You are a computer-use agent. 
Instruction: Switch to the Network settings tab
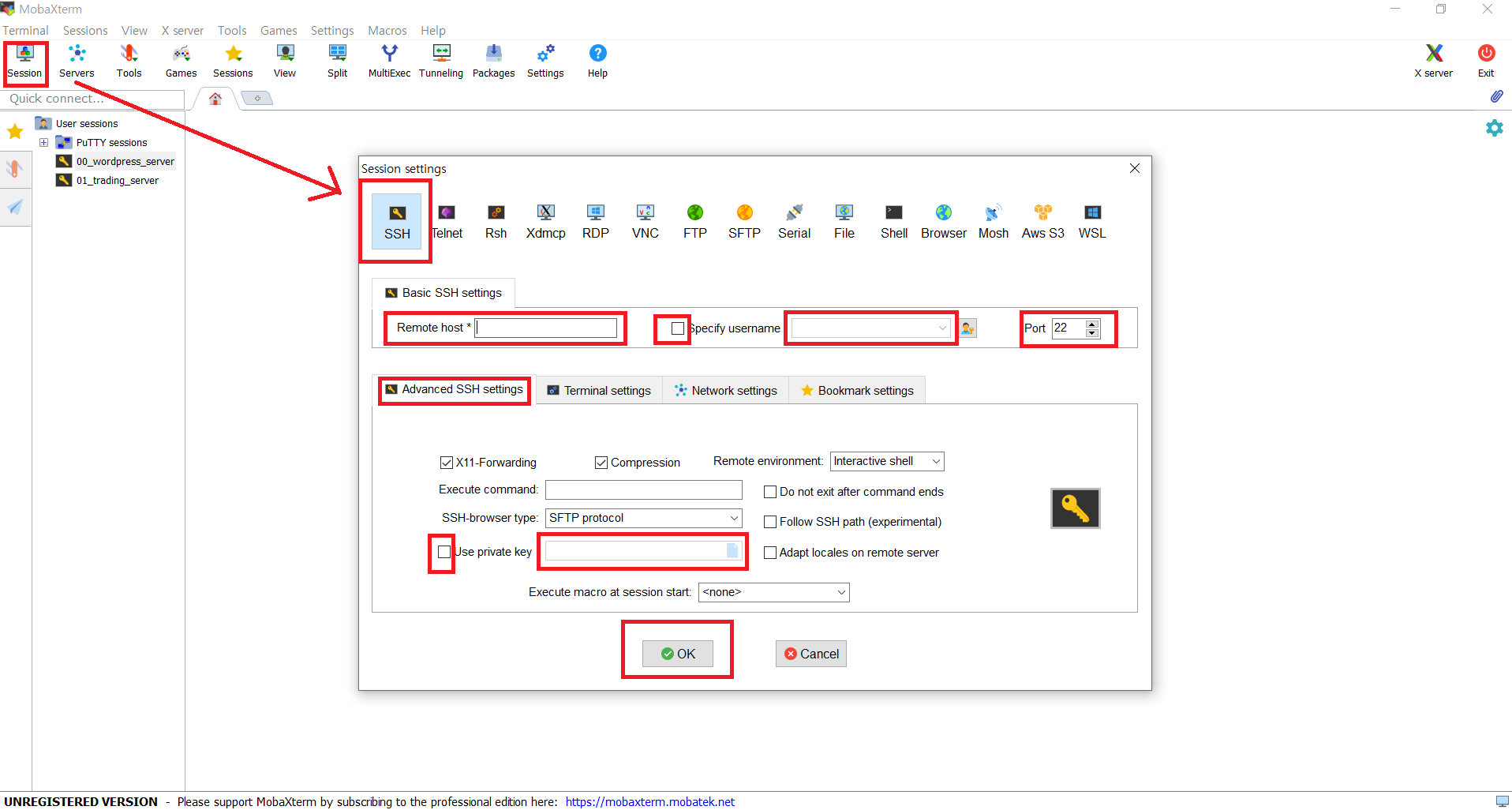pos(726,391)
